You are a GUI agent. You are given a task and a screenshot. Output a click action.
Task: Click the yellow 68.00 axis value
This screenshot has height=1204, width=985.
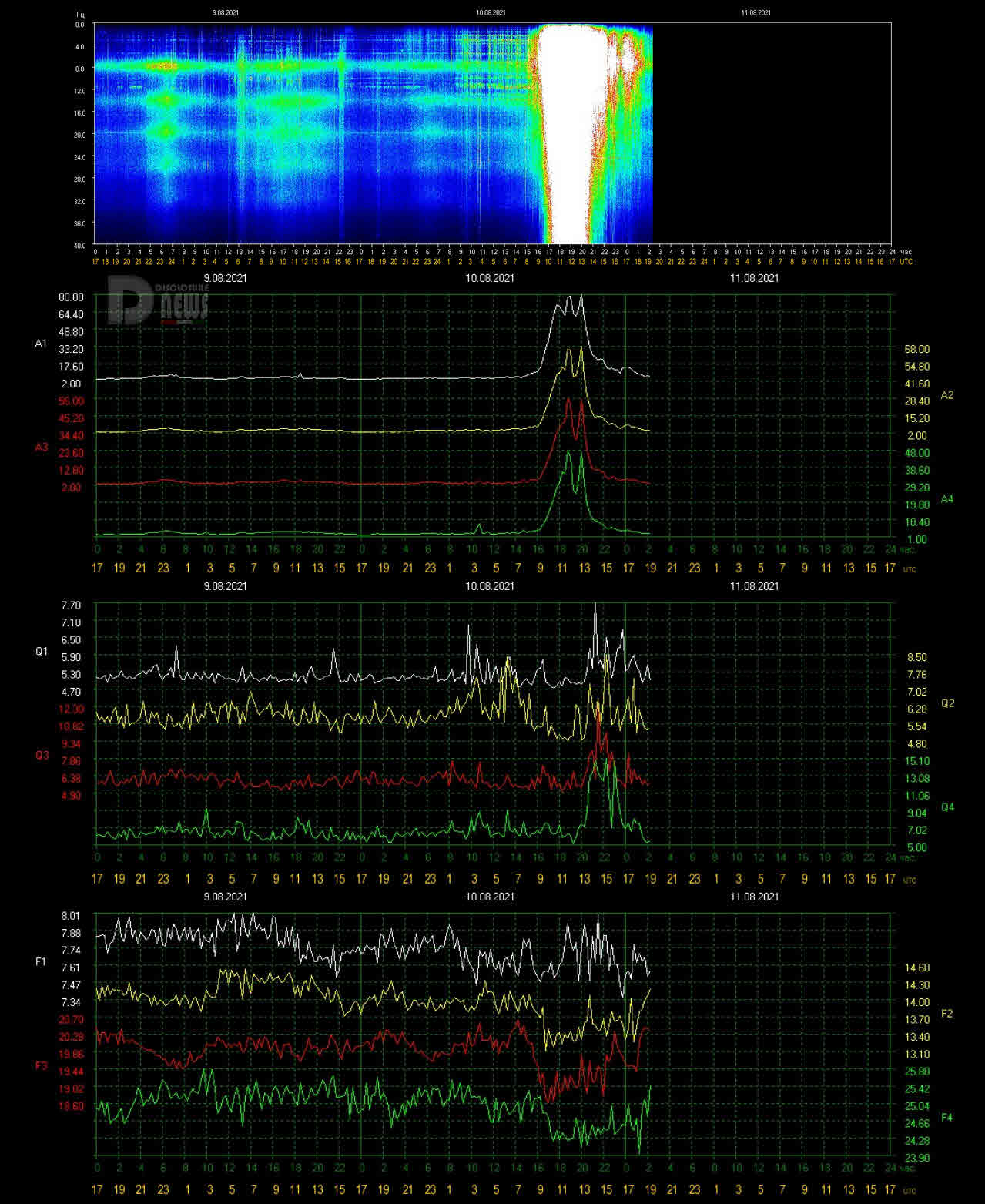click(916, 349)
